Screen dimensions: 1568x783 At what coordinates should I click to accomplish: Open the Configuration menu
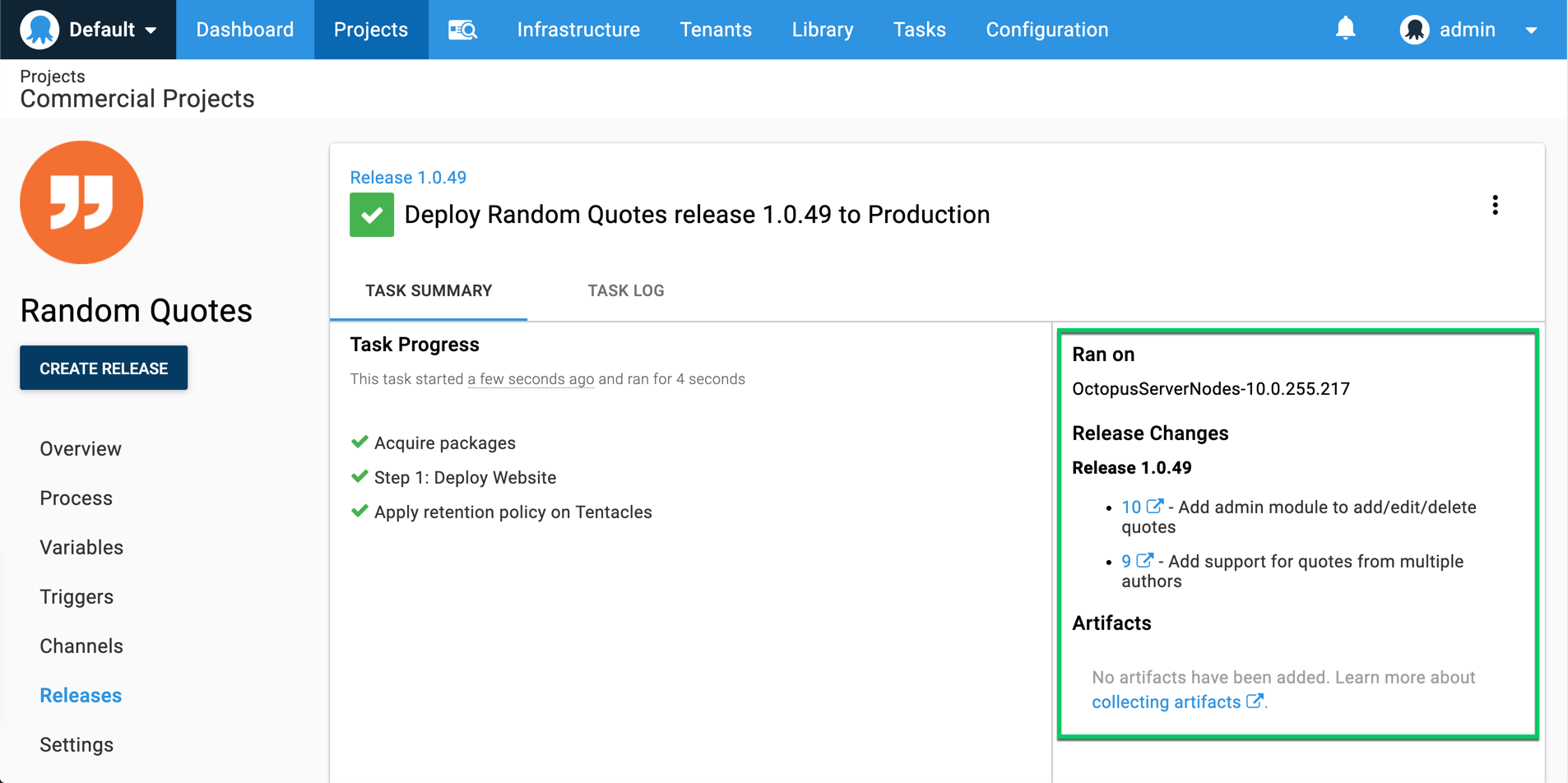click(x=1046, y=29)
